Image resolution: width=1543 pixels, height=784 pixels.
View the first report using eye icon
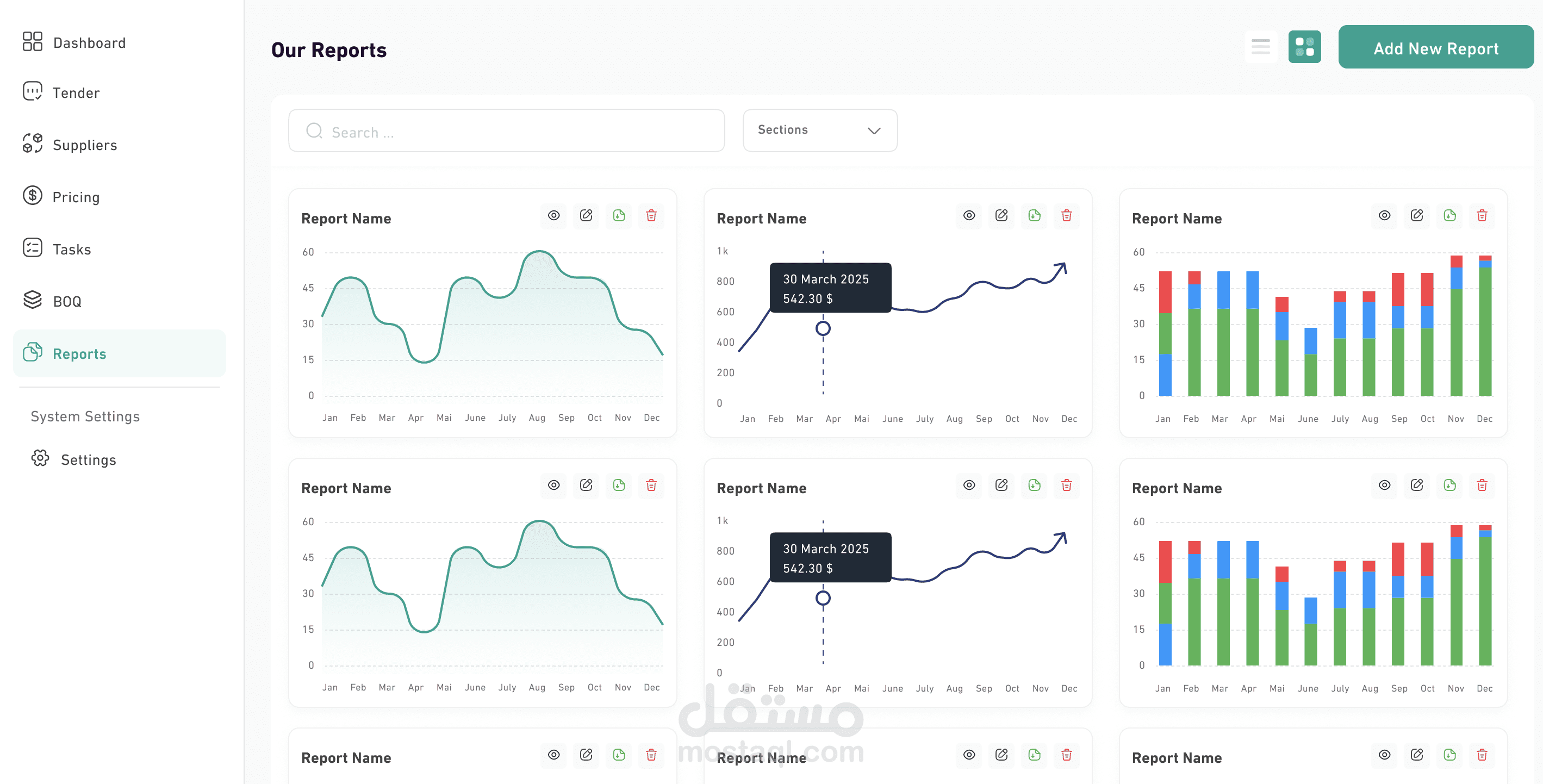pyautogui.click(x=553, y=216)
